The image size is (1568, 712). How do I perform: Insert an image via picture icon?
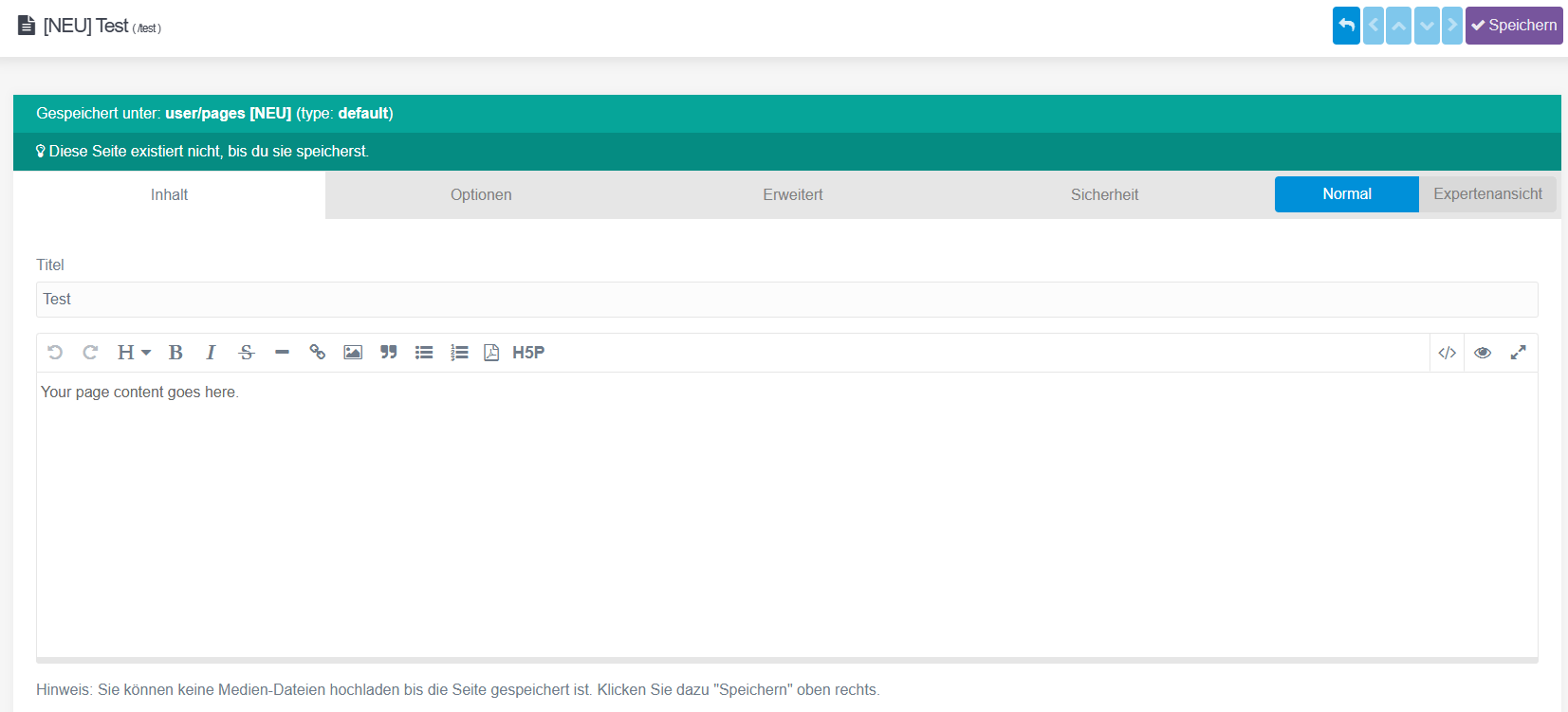(x=353, y=353)
